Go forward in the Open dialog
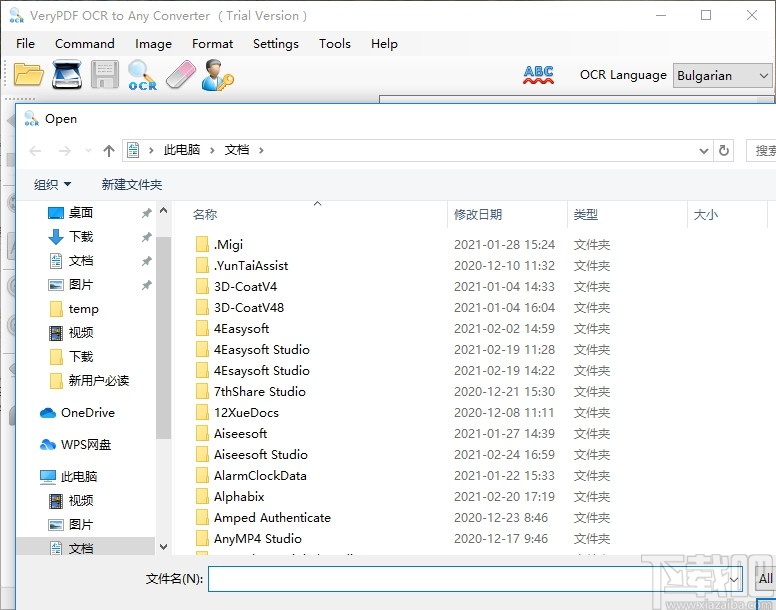This screenshot has height=610, width=776. [64, 150]
